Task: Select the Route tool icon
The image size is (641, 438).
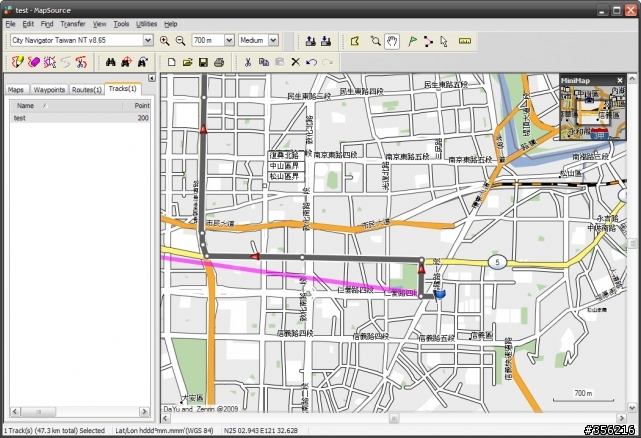Action: coord(428,41)
